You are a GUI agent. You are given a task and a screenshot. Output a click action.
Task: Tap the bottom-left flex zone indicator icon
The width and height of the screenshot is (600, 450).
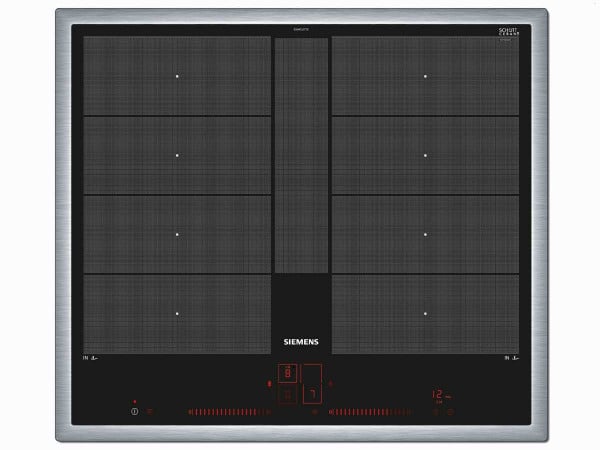pyautogui.click(x=90, y=356)
